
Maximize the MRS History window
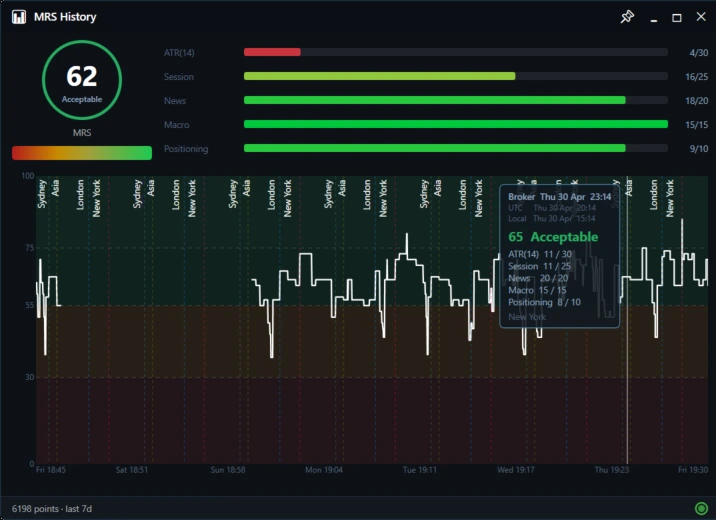pyautogui.click(x=677, y=18)
